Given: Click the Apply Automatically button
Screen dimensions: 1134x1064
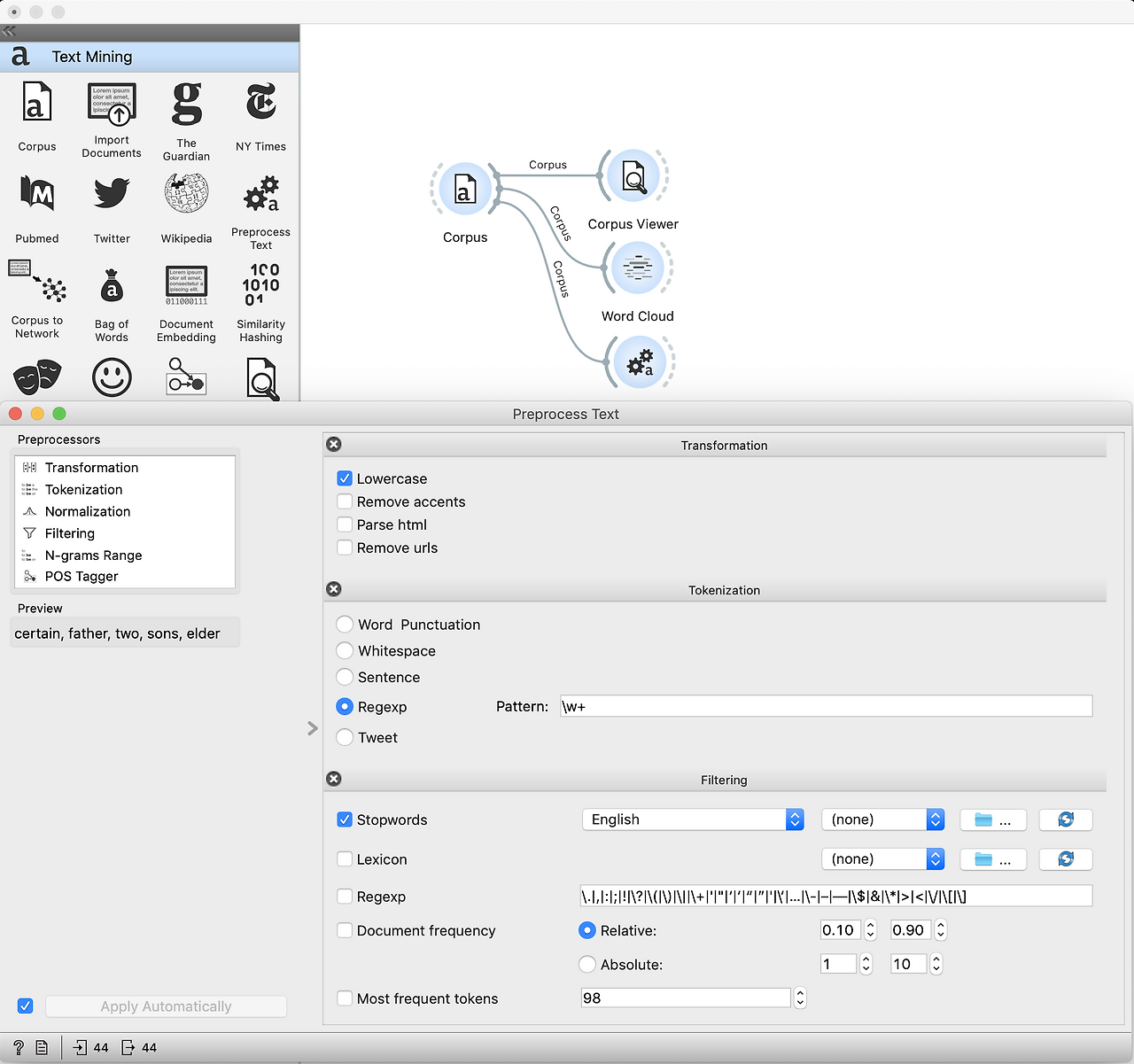Looking at the screenshot, I should (x=166, y=1006).
